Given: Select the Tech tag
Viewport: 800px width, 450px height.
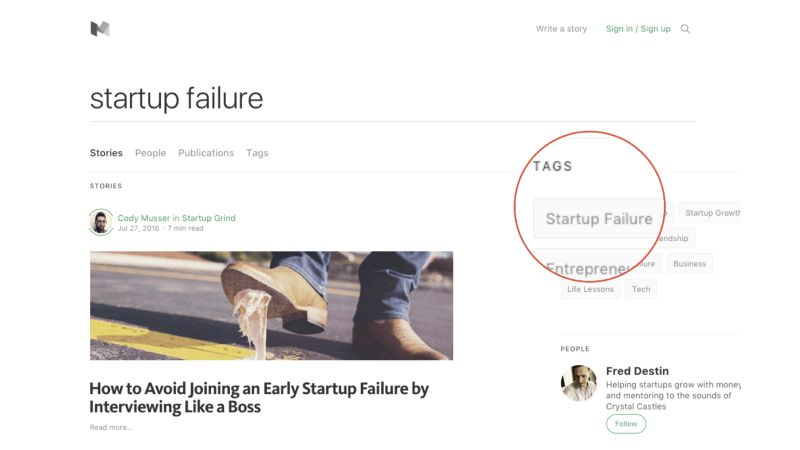Looking at the screenshot, I should click(x=641, y=289).
